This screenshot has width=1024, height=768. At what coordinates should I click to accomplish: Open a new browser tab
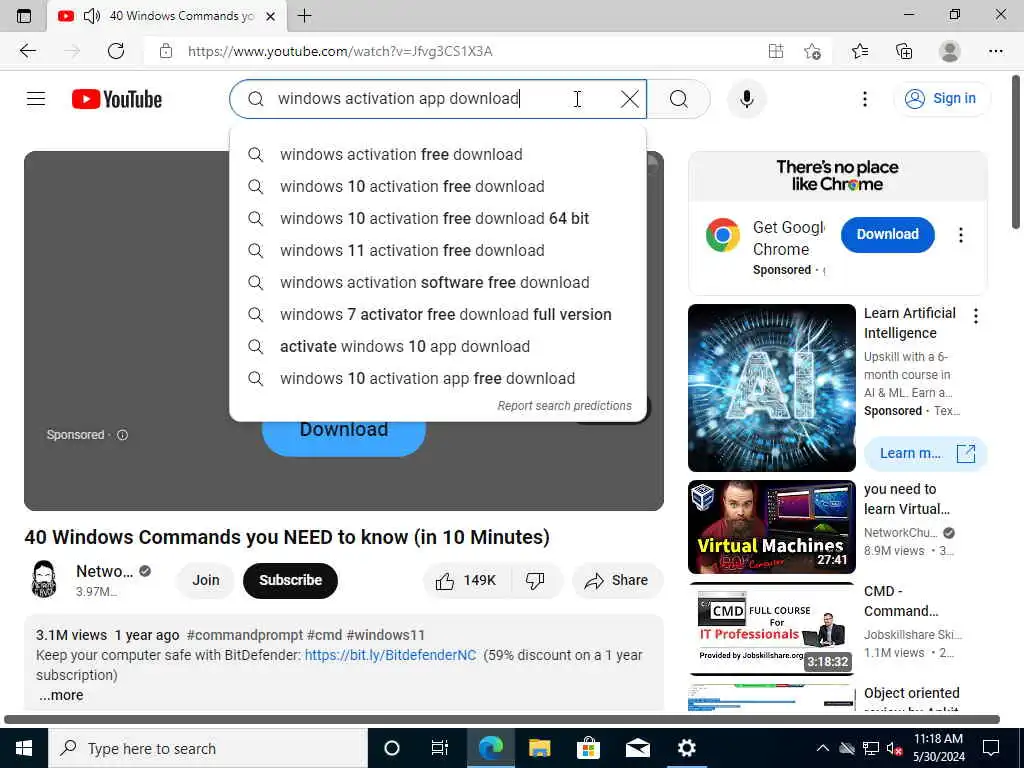(x=304, y=16)
